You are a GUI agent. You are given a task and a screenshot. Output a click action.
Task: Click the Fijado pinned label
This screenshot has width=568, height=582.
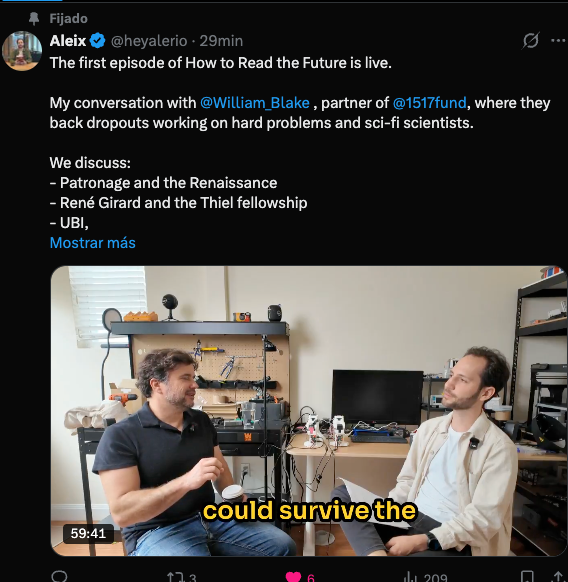(x=69, y=19)
